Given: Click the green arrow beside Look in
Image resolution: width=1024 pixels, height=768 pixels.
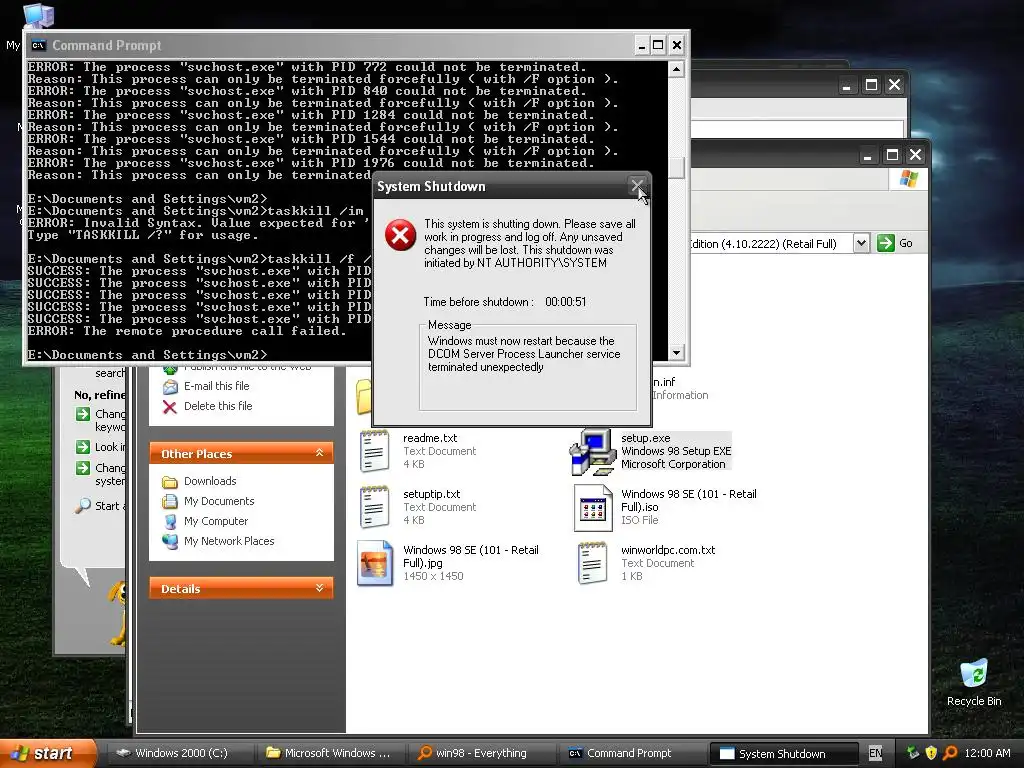Looking at the screenshot, I should point(82,447).
